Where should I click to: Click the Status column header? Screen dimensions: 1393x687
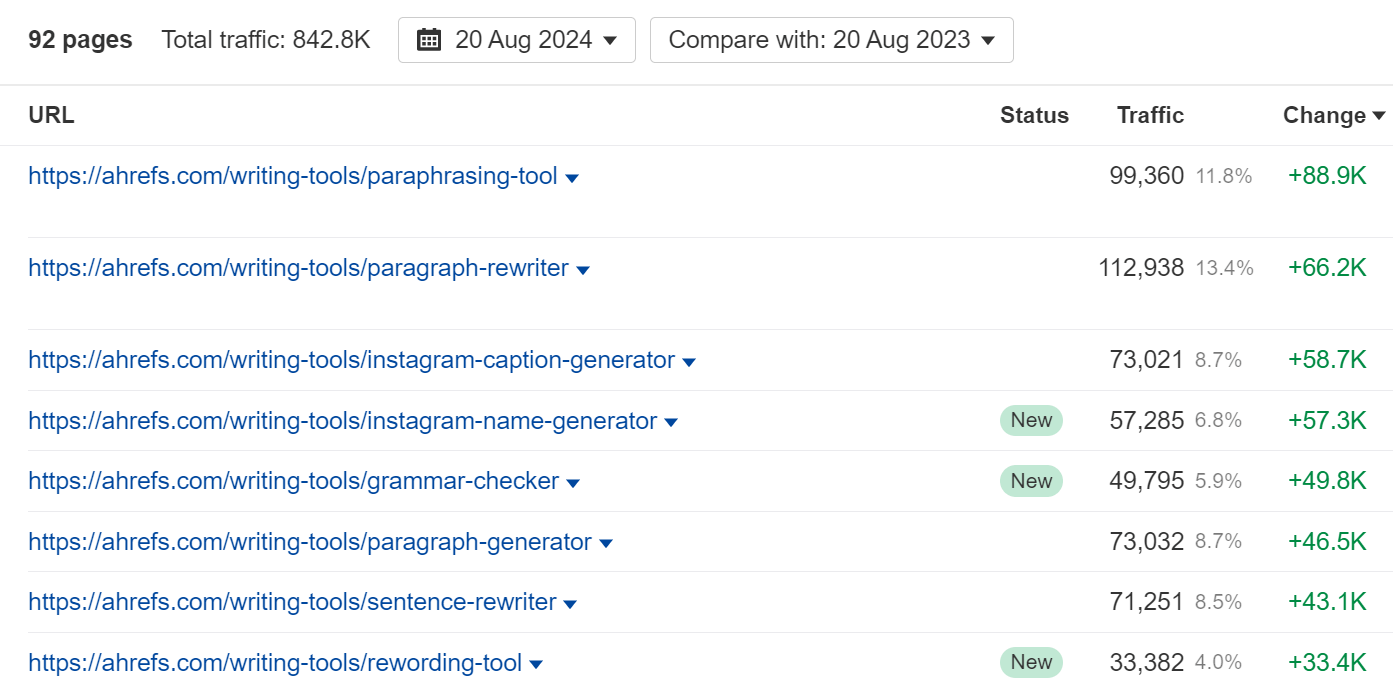(1034, 116)
